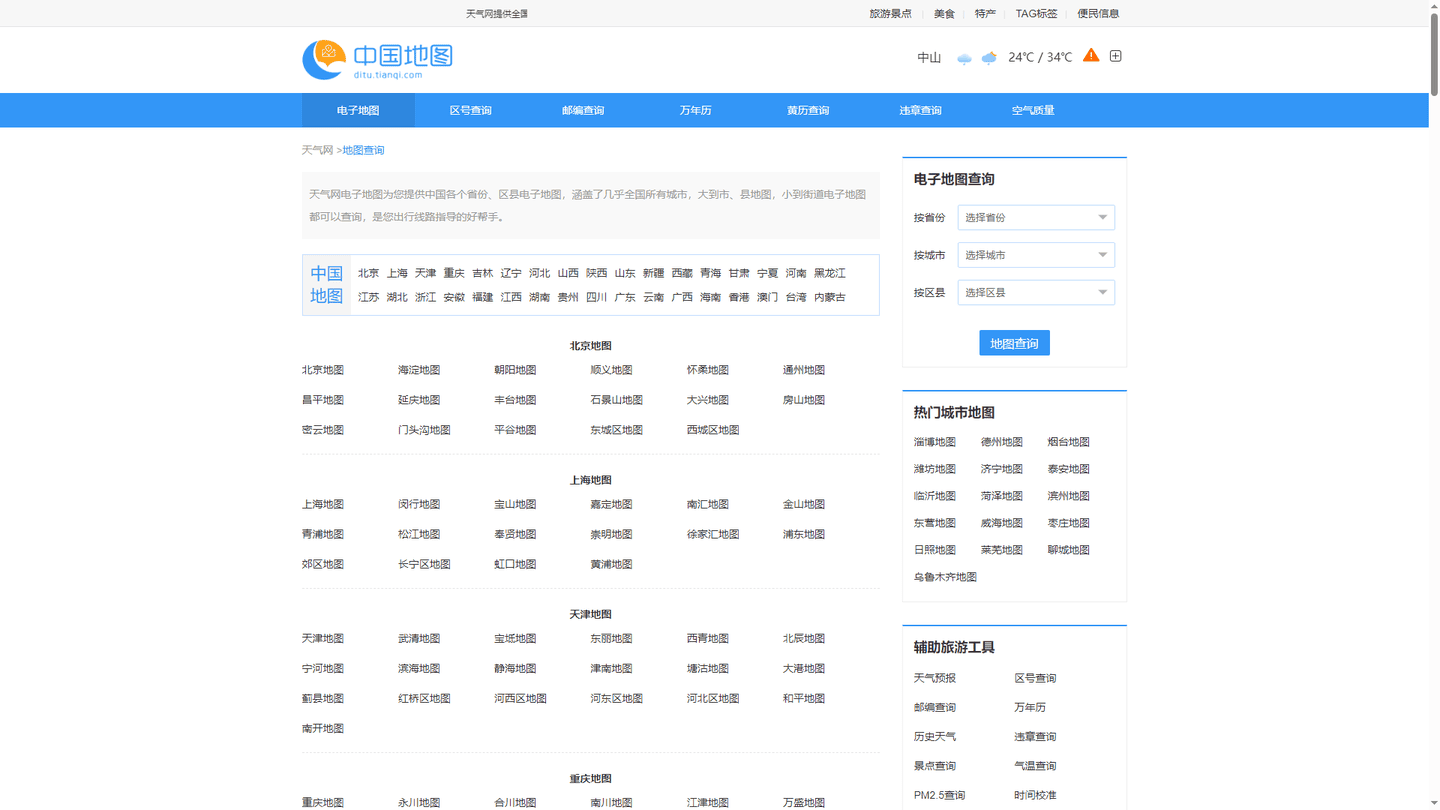Click the 中山 city name in header
This screenshot has width=1440, height=810.
tap(929, 57)
